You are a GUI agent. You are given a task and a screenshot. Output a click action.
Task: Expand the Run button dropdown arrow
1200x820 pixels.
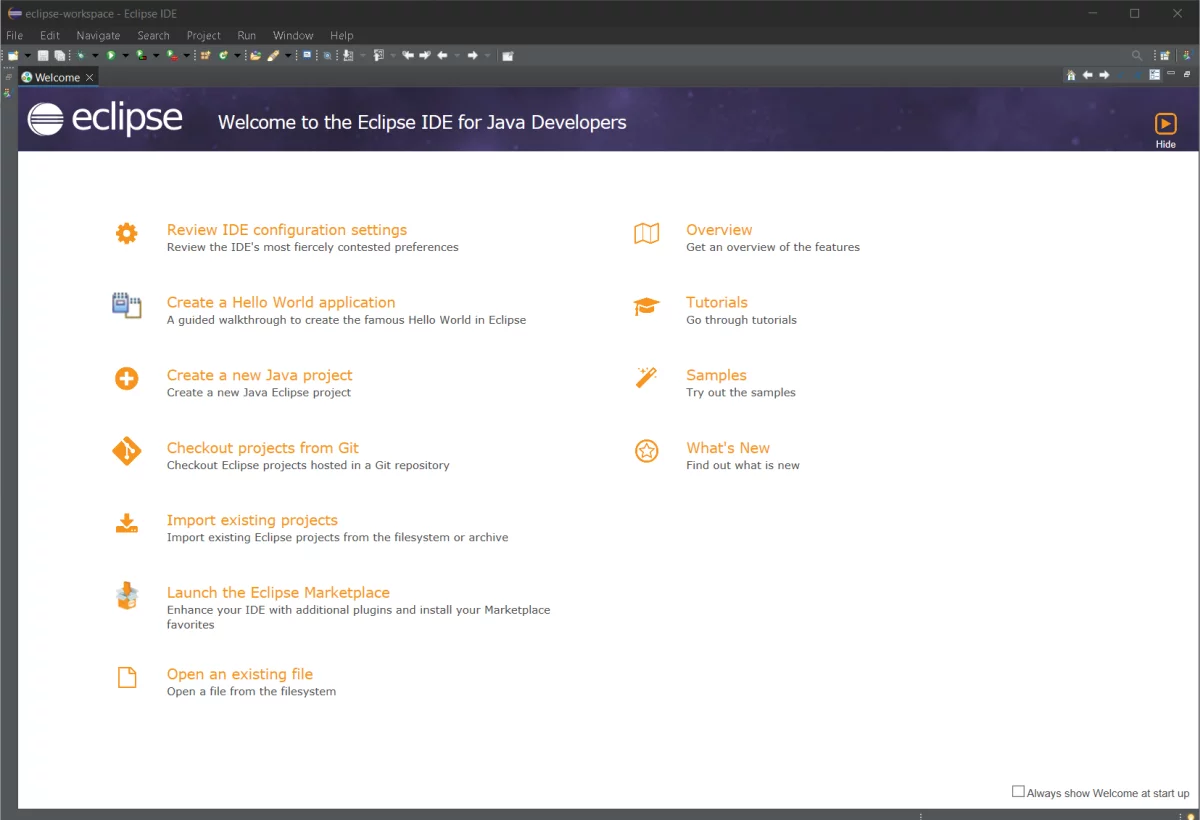point(125,56)
